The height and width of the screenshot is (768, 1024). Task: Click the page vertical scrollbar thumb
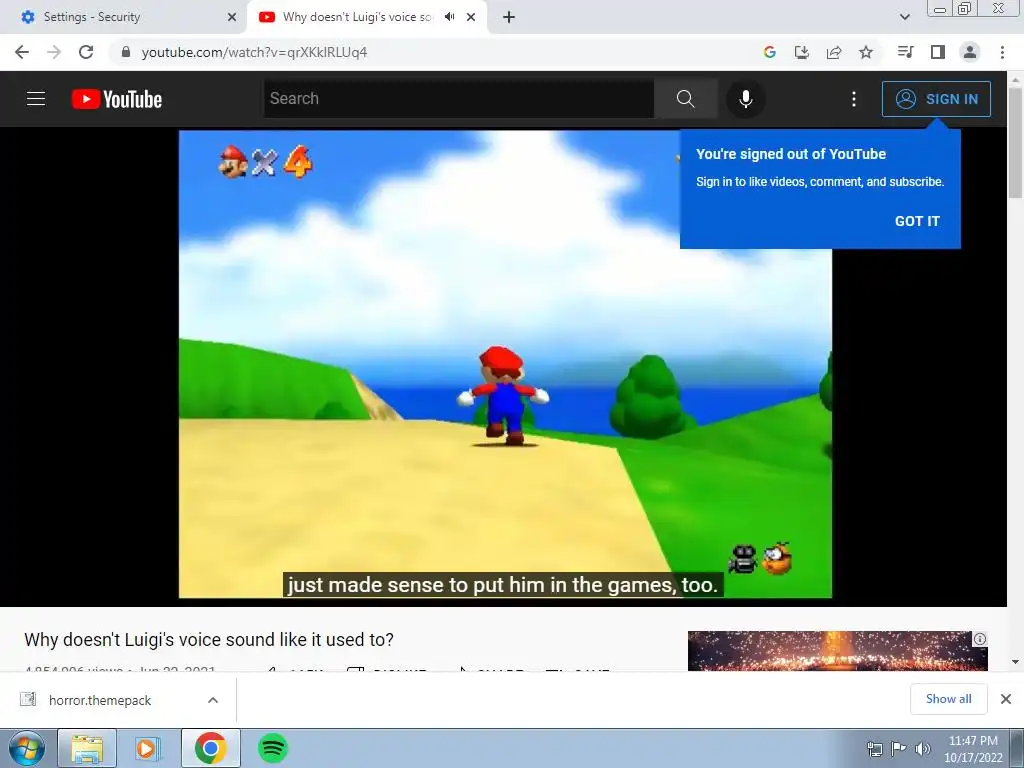tap(1015, 142)
